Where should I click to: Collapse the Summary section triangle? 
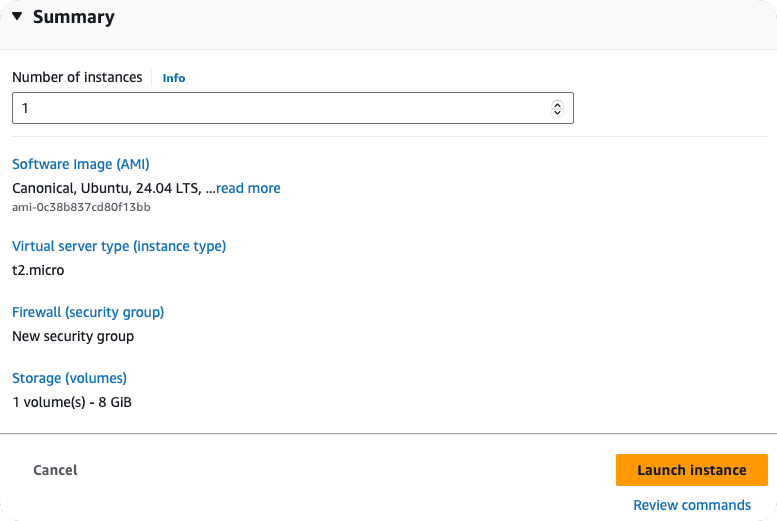coord(17,17)
